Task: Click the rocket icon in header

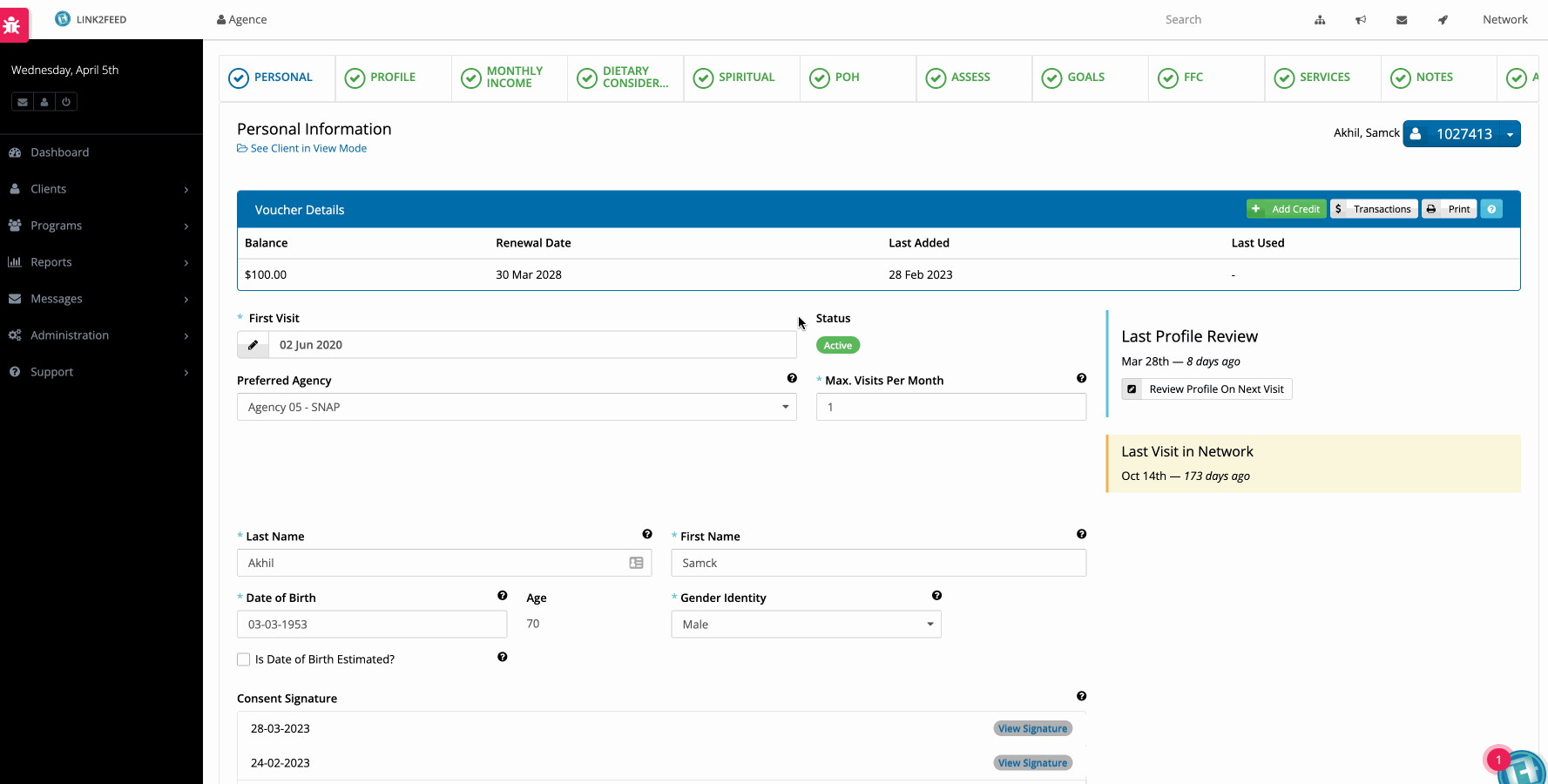Action: tap(1443, 20)
